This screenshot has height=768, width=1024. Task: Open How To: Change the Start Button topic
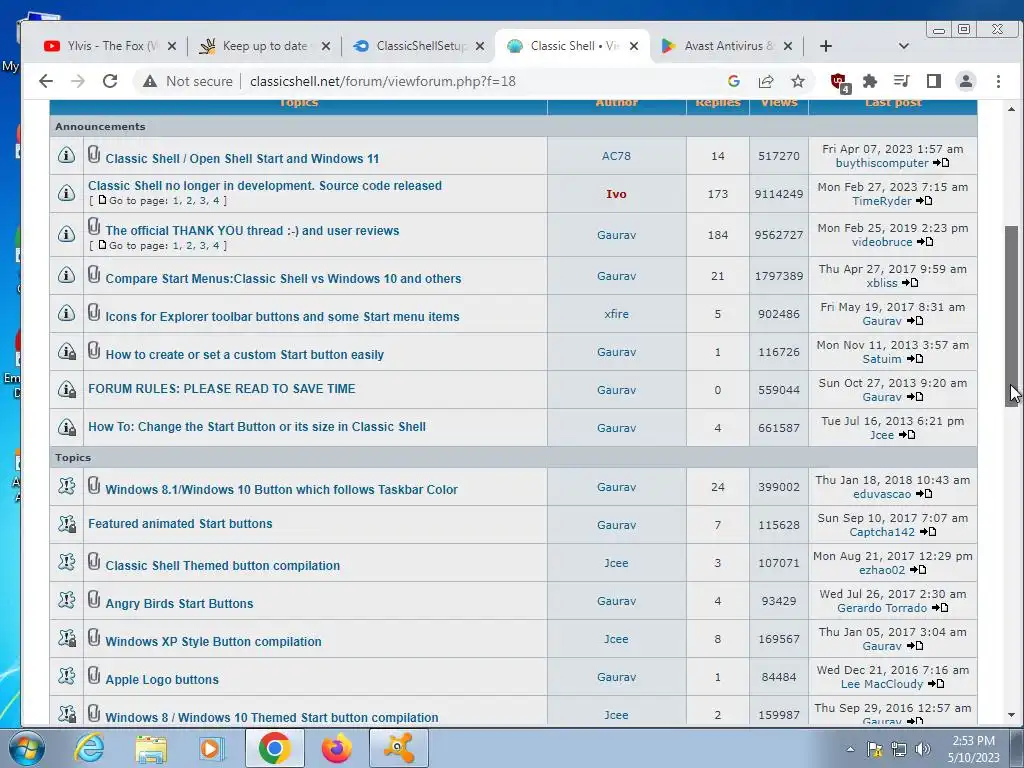tap(257, 426)
